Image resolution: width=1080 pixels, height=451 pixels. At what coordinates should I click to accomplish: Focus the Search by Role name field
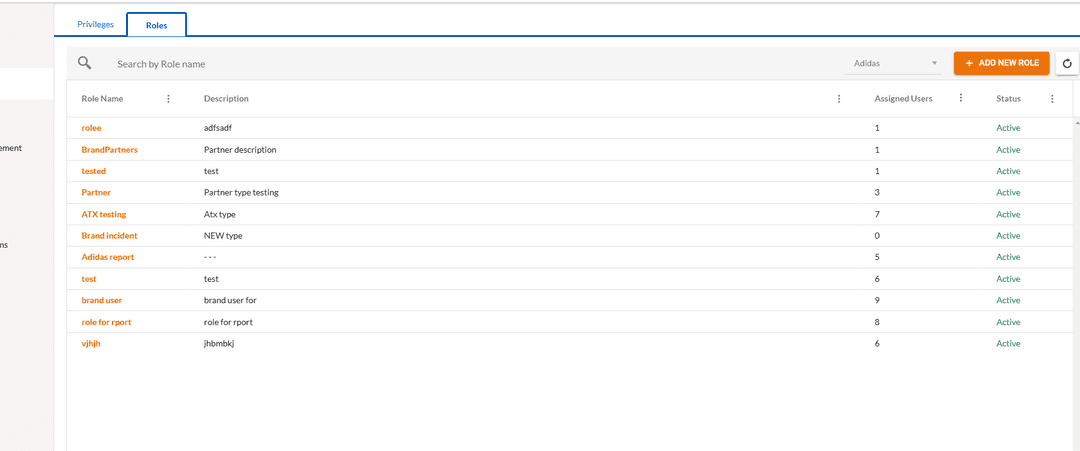pyautogui.click(x=475, y=64)
